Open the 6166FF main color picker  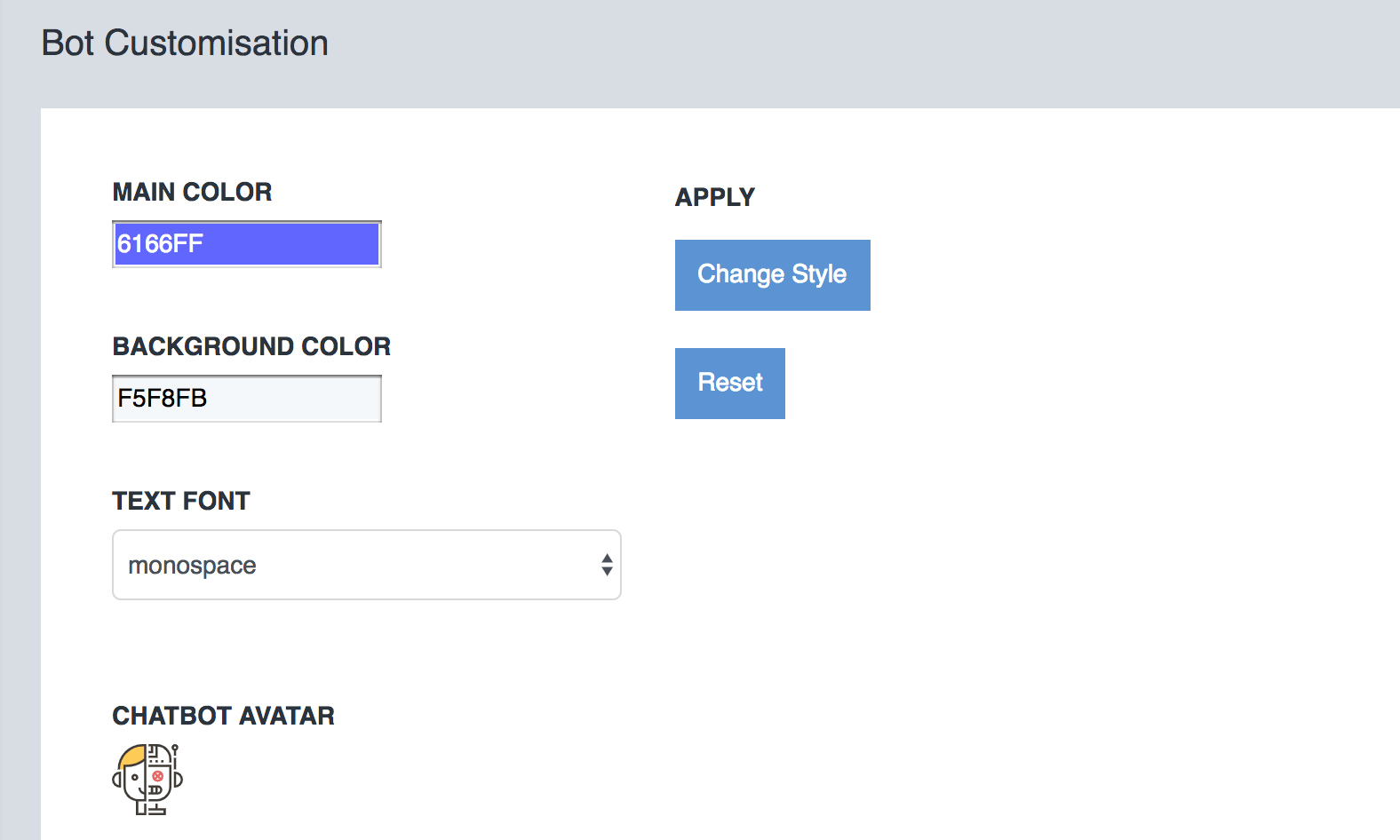(x=247, y=244)
